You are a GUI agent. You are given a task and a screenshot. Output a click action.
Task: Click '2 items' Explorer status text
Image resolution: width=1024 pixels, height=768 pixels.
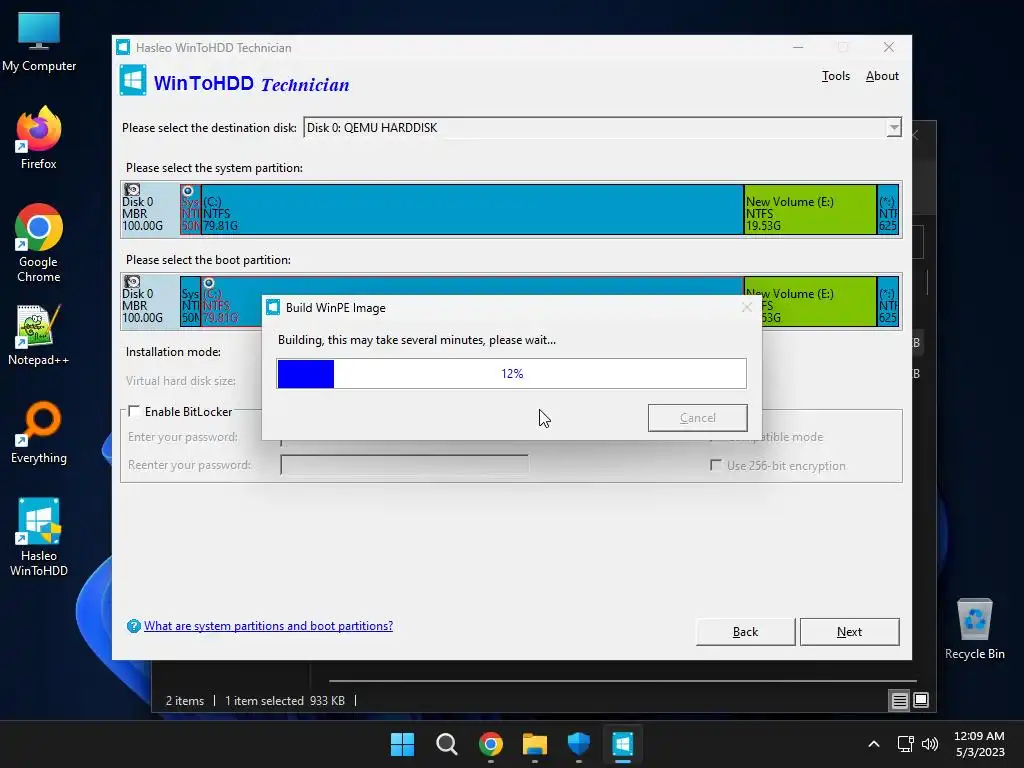click(x=185, y=701)
